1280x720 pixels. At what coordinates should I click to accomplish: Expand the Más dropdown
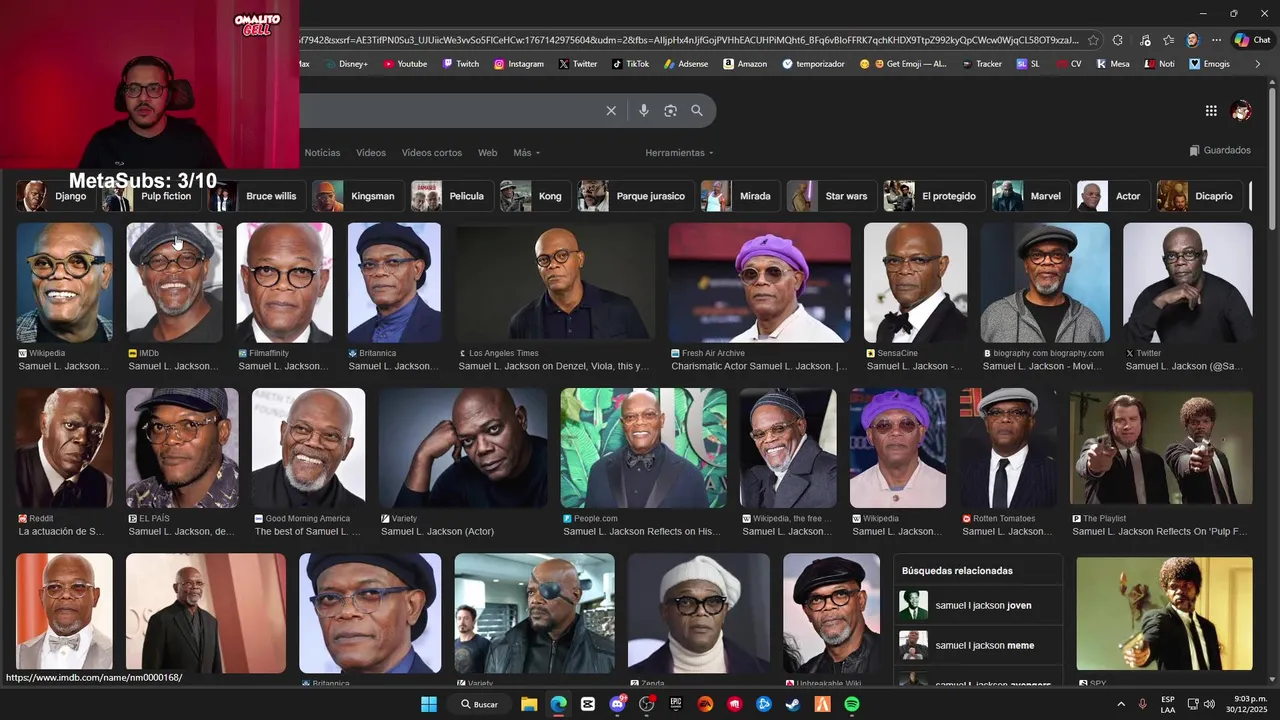[527, 153]
